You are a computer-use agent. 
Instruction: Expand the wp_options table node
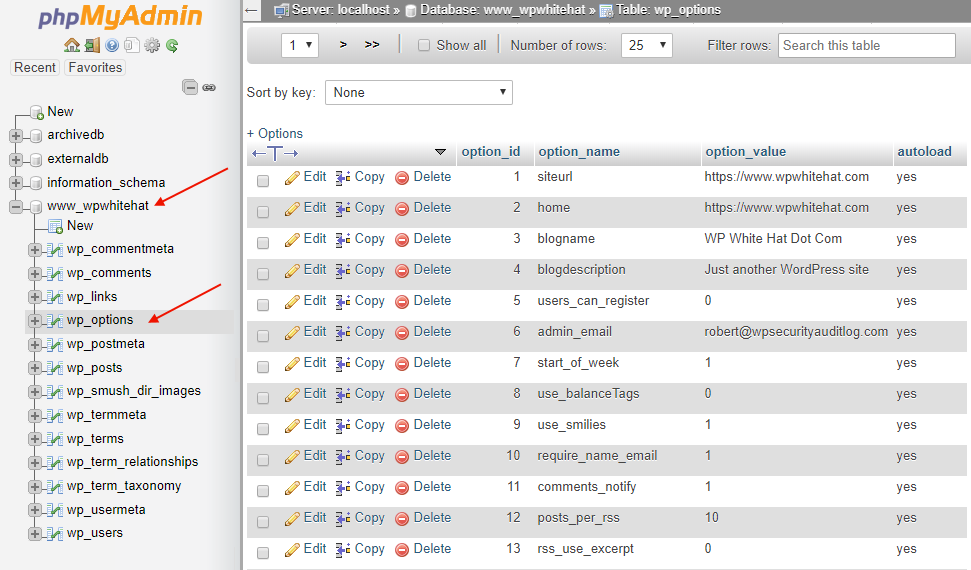point(35,321)
